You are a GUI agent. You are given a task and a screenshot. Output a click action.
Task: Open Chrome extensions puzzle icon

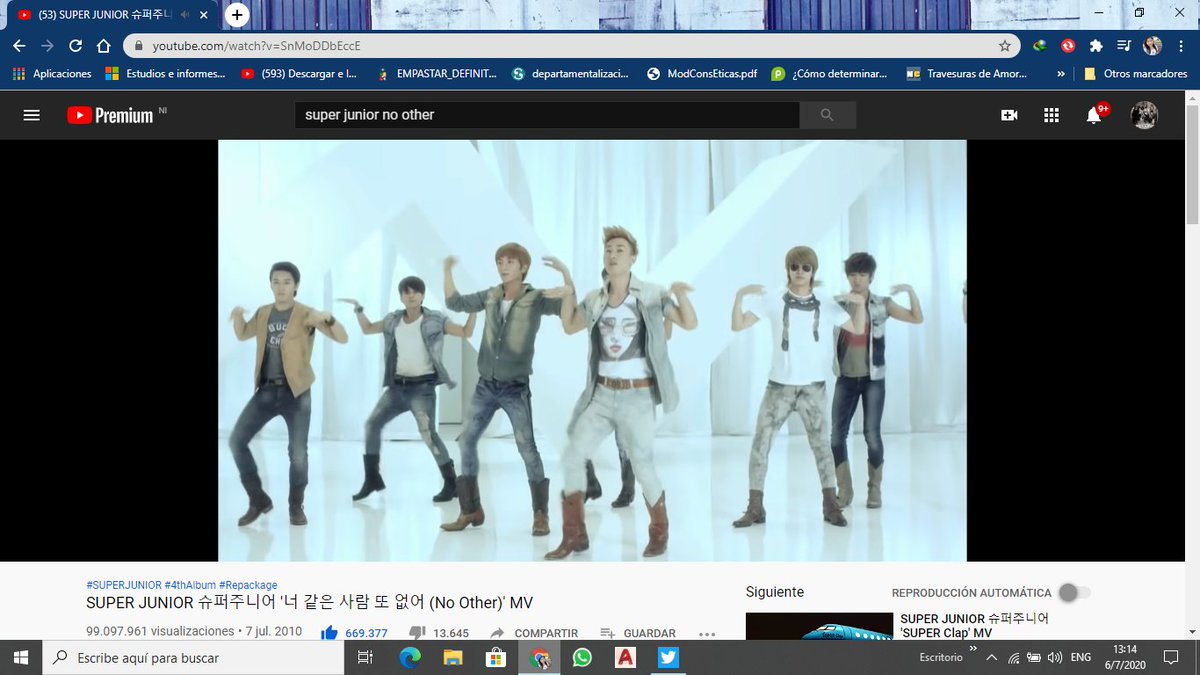pyautogui.click(x=1096, y=46)
